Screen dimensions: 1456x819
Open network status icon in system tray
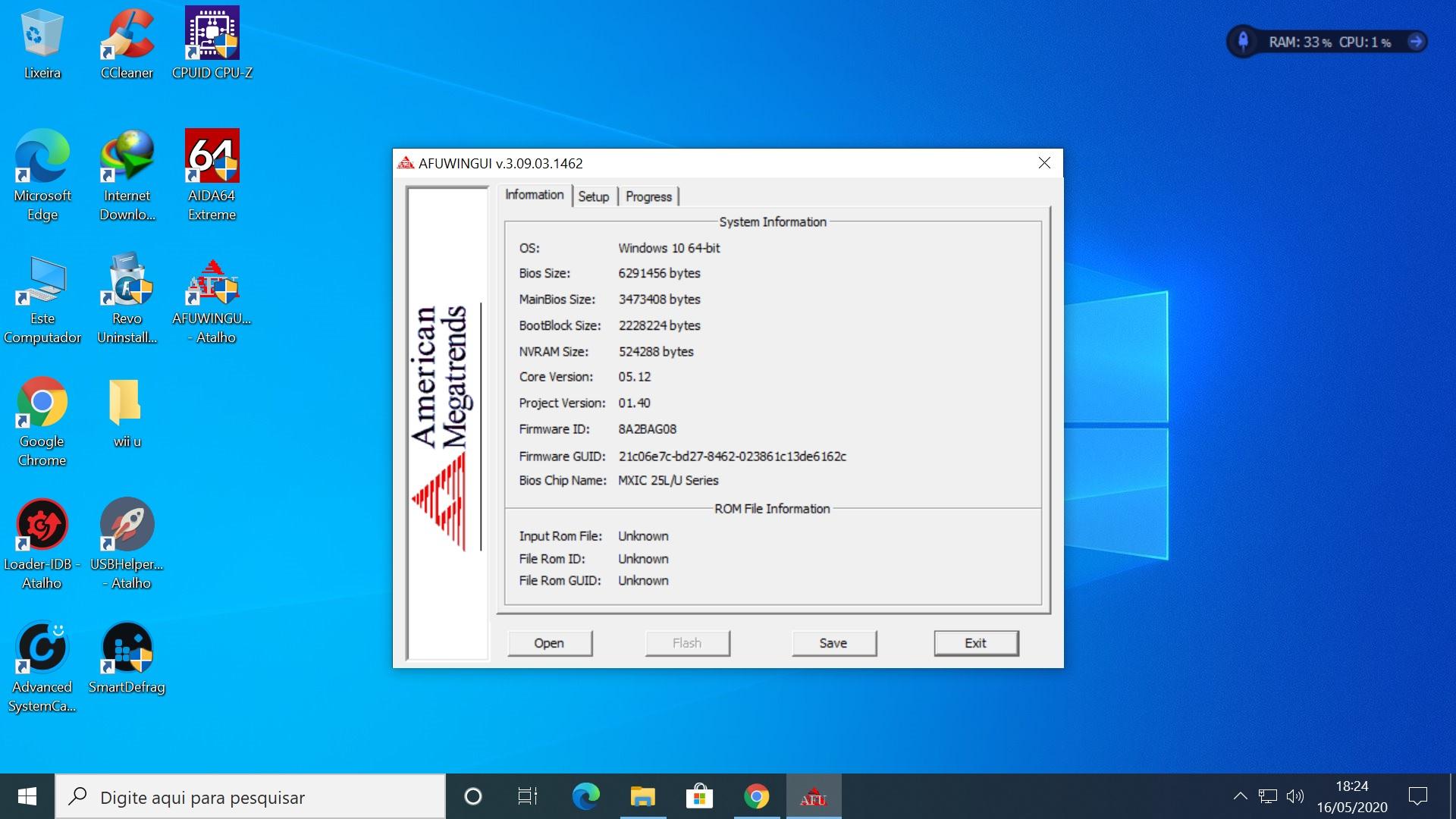tap(1267, 796)
